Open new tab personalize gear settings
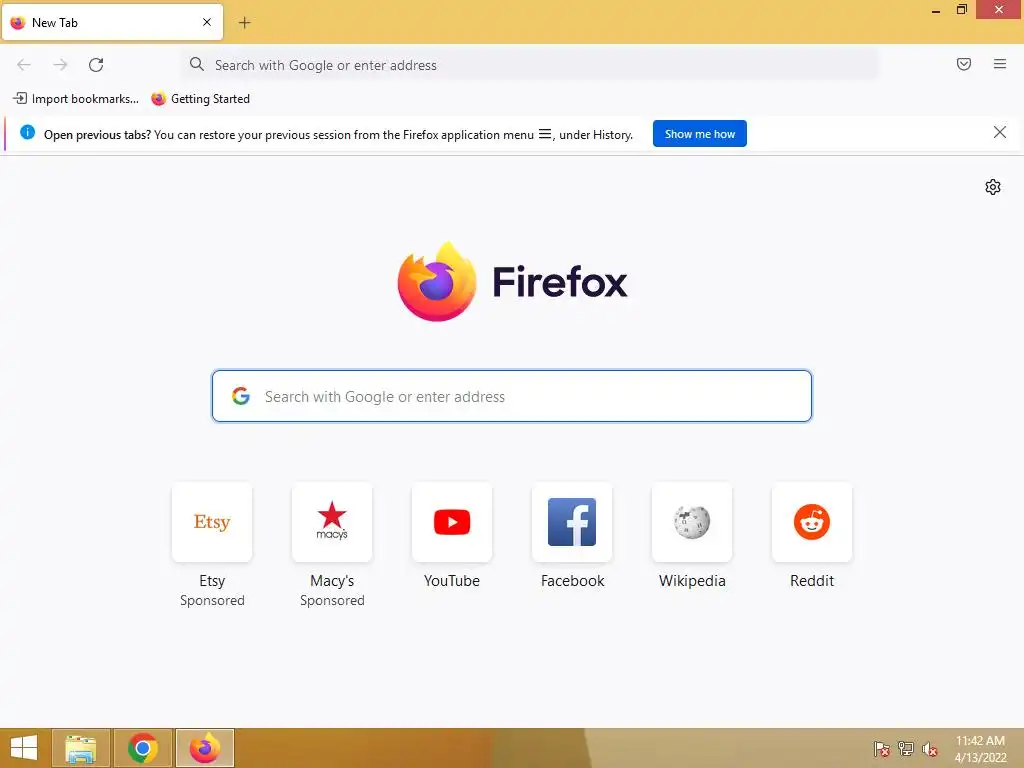Image resolution: width=1024 pixels, height=768 pixels. [x=993, y=187]
